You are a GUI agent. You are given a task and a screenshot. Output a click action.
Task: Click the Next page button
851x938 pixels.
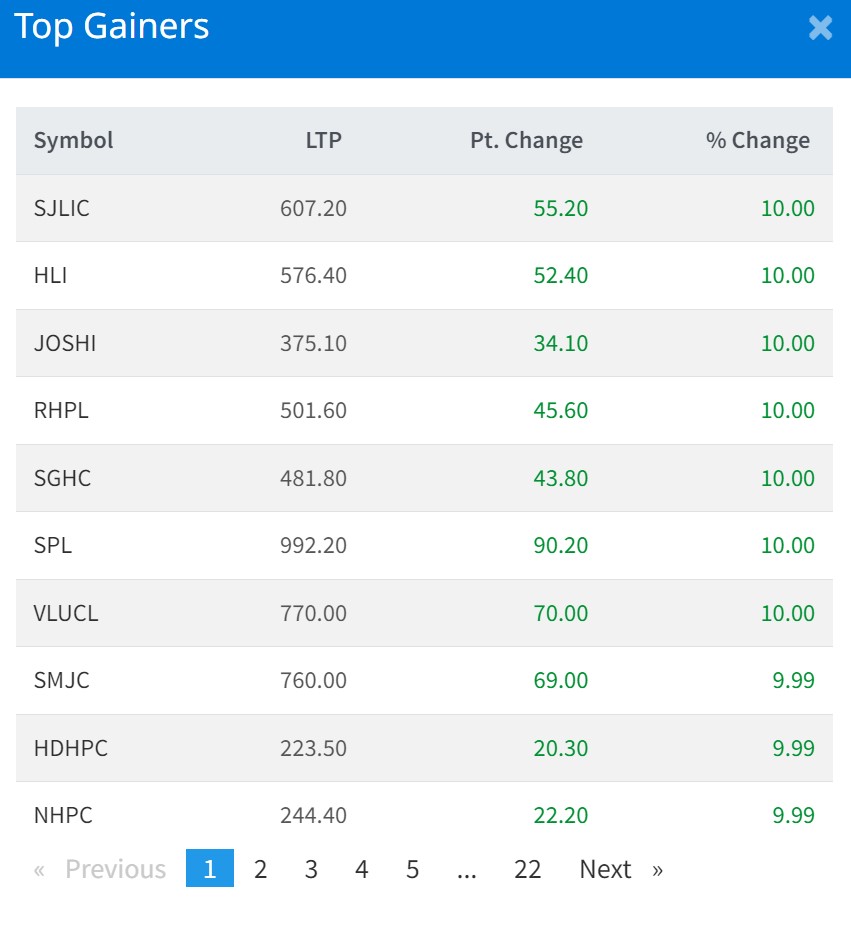coord(620,869)
